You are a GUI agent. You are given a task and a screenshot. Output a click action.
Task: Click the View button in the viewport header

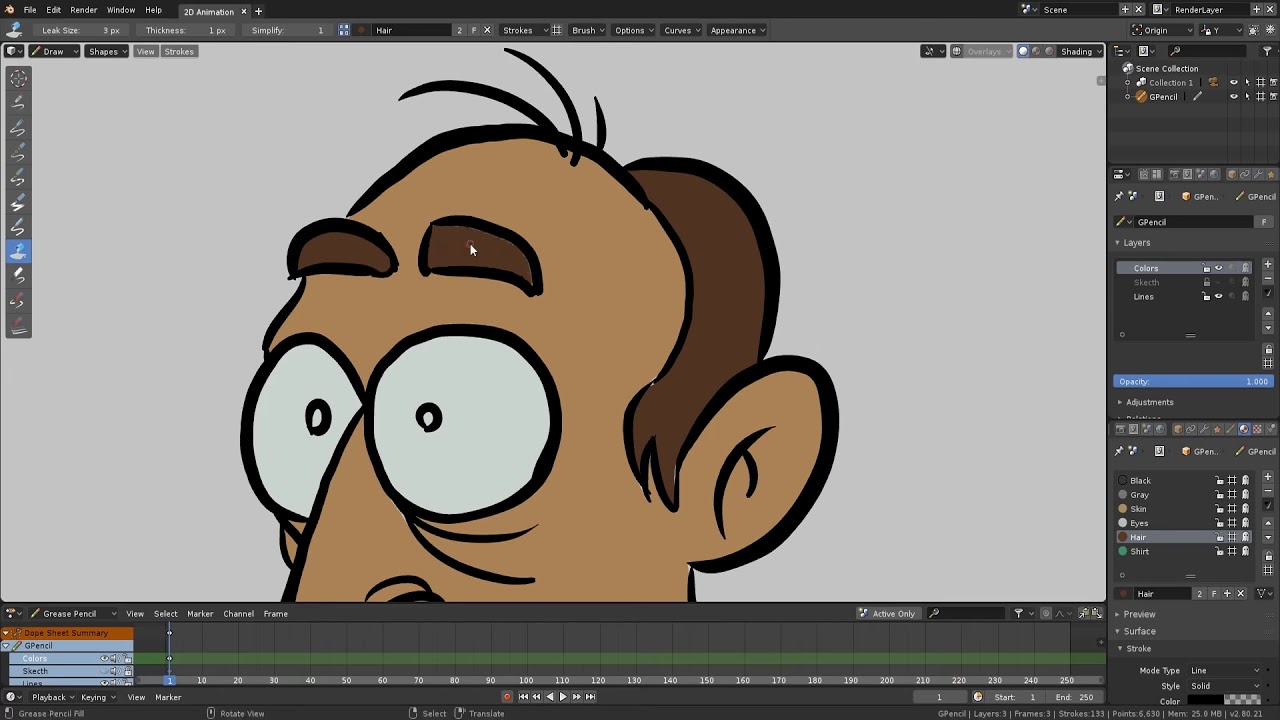pos(146,51)
